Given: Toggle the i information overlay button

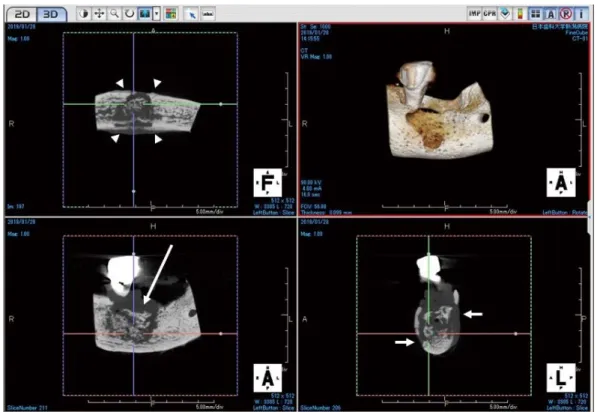Looking at the screenshot, I should pos(581,14).
